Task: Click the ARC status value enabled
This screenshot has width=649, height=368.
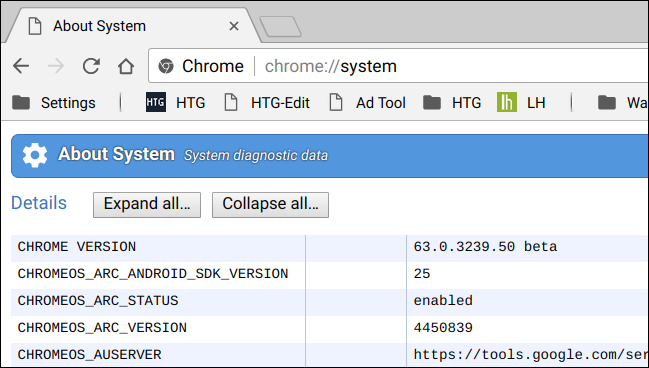Action: click(443, 301)
